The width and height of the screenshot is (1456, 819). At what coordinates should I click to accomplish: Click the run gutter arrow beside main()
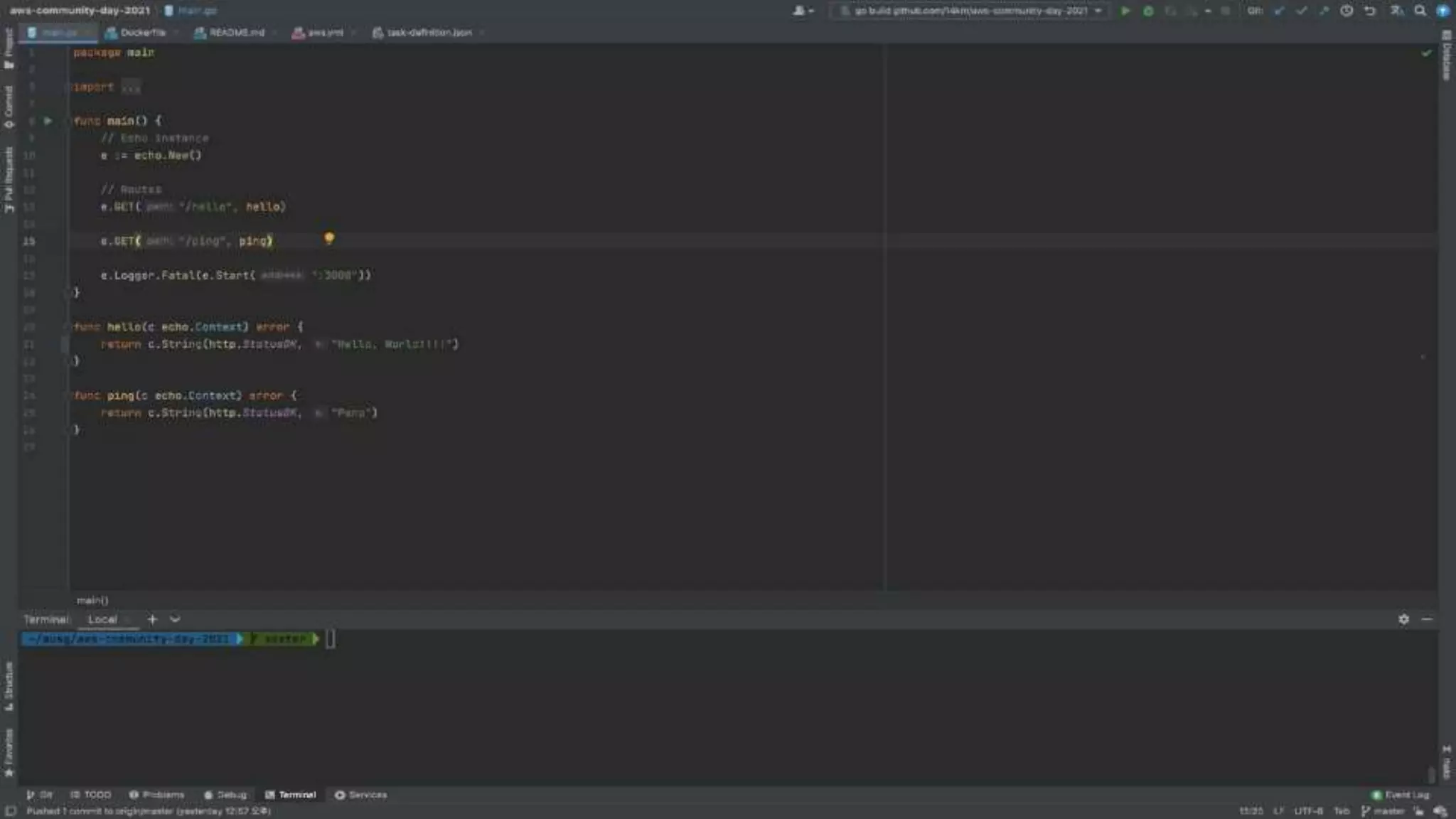pyautogui.click(x=48, y=121)
